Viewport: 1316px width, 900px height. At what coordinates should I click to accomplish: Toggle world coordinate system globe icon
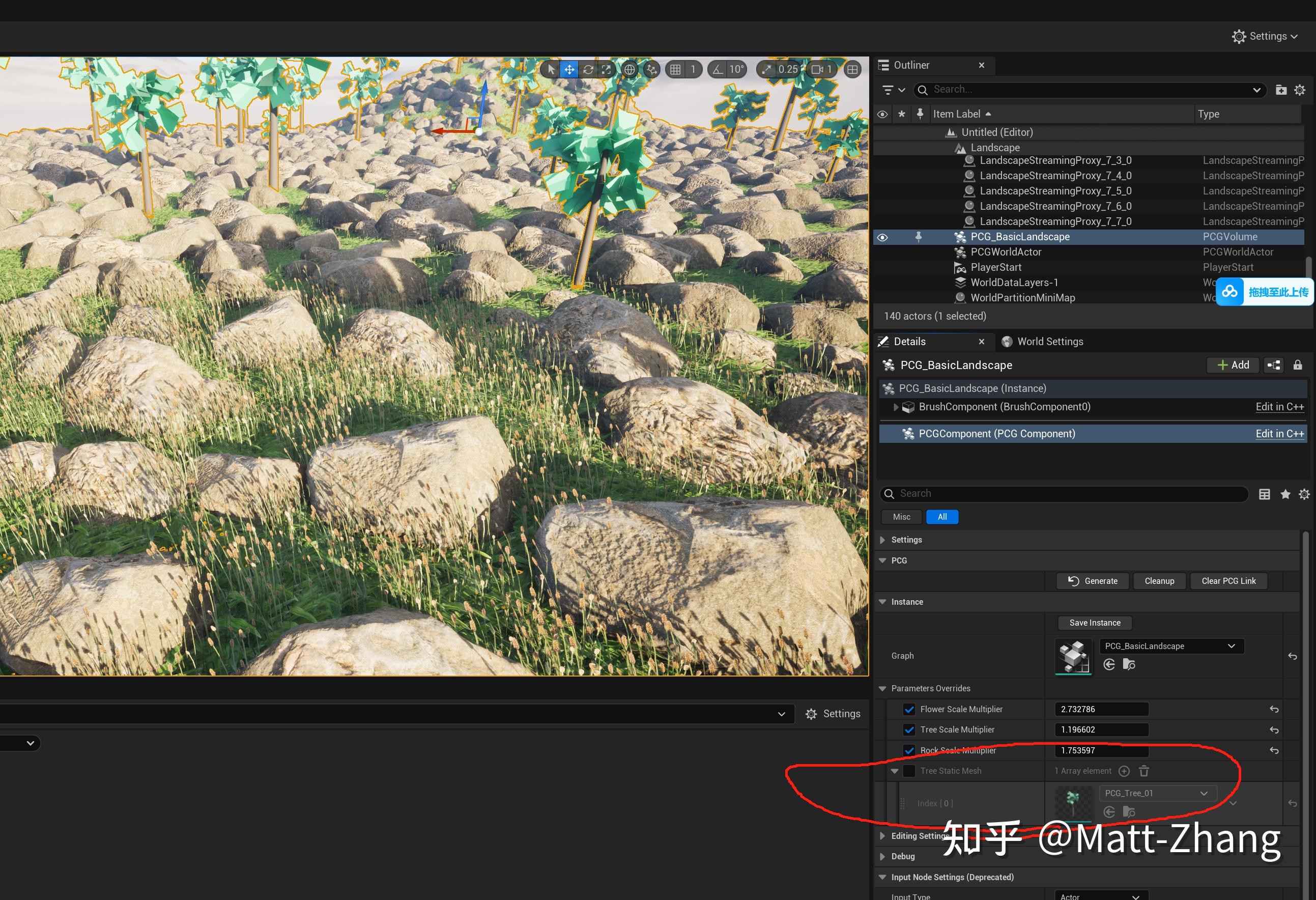point(629,70)
